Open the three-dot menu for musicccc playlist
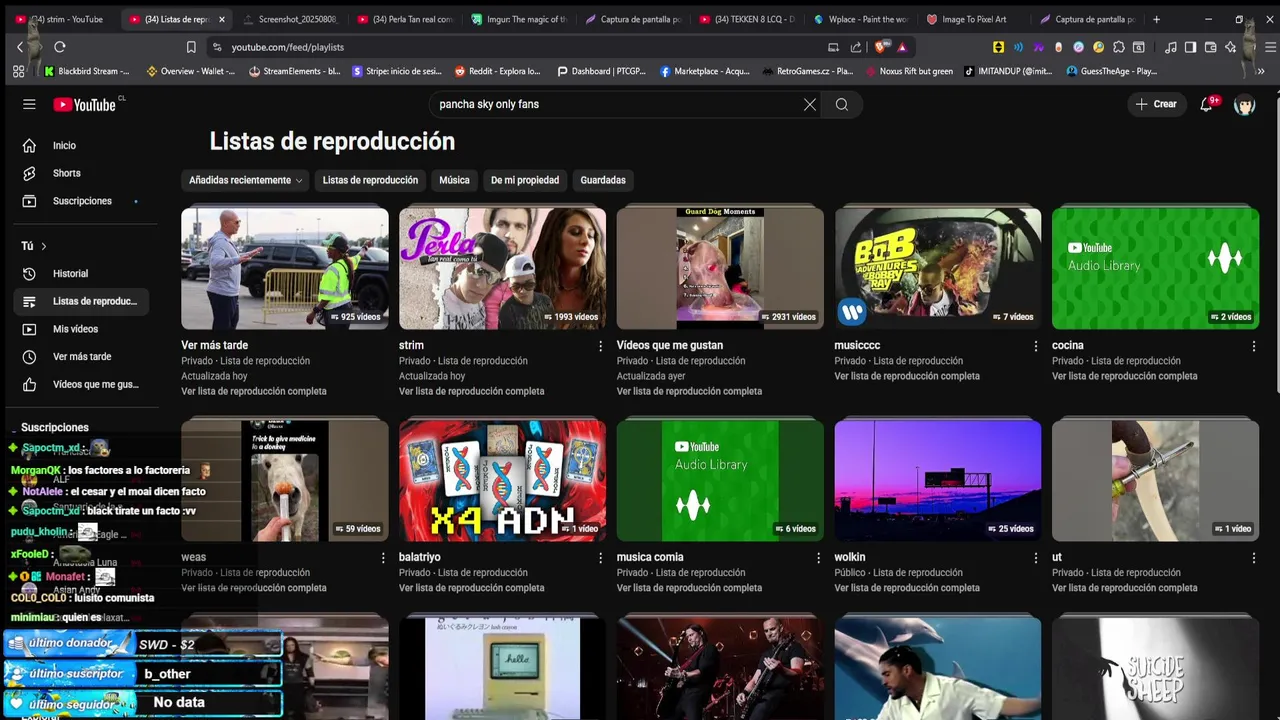This screenshot has width=1280, height=720. click(x=1036, y=346)
